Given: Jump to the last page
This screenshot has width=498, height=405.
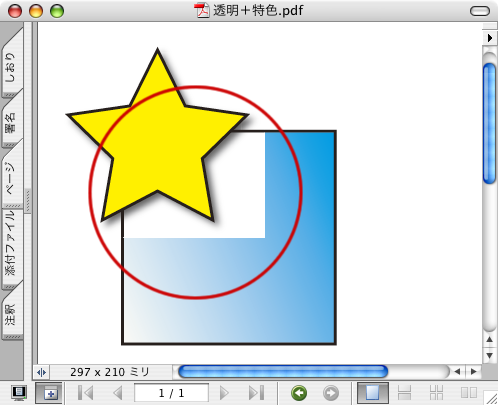Looking at the screenshot, I should (257, 393).
